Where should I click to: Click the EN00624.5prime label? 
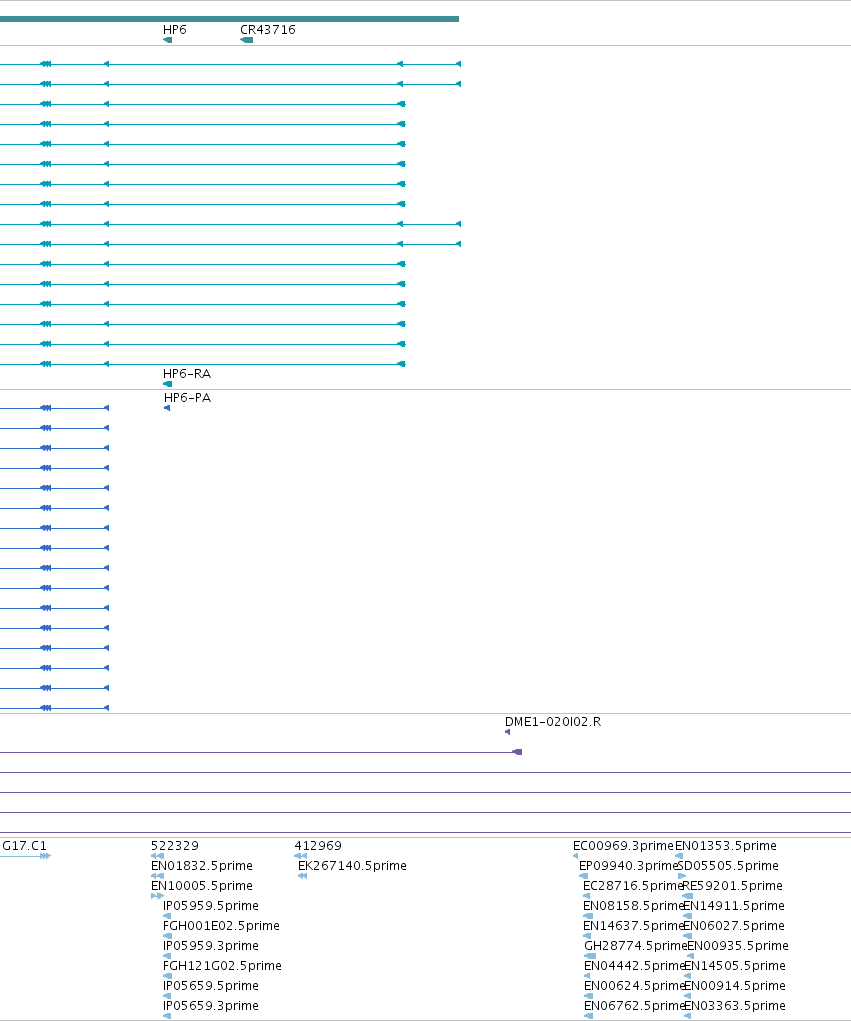(x=634, y=986)
